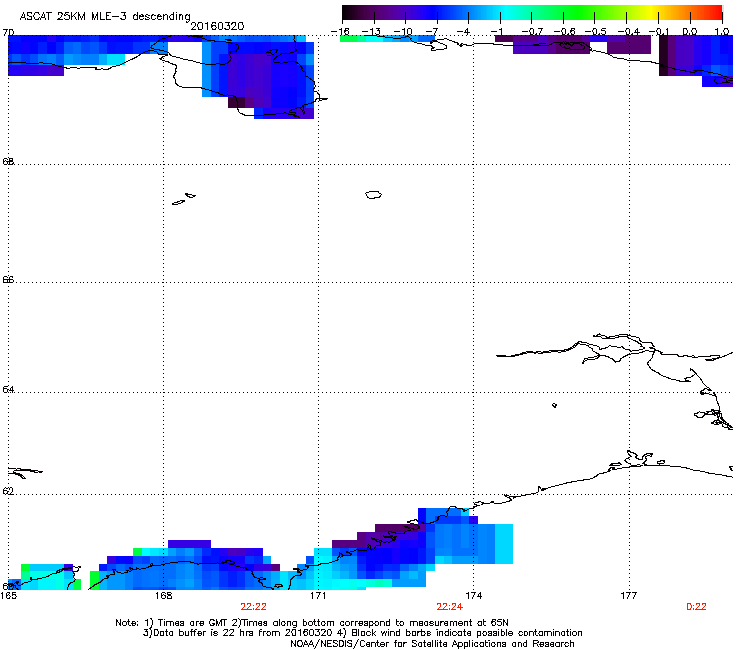740x650 pixels.
Task: Select the 1.0 color scale label
Action: [722, 32]
